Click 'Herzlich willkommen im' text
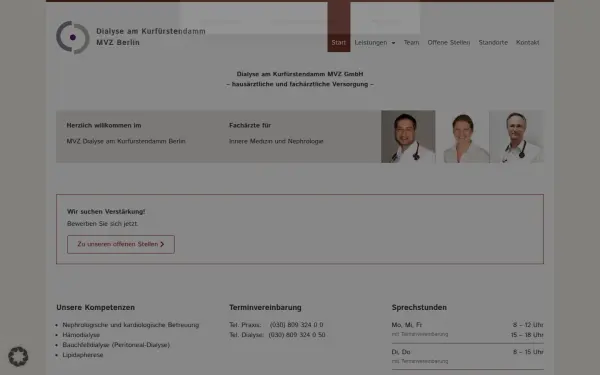Image resolution: width=600 pixels, height=375 pixels. point(104,125)
